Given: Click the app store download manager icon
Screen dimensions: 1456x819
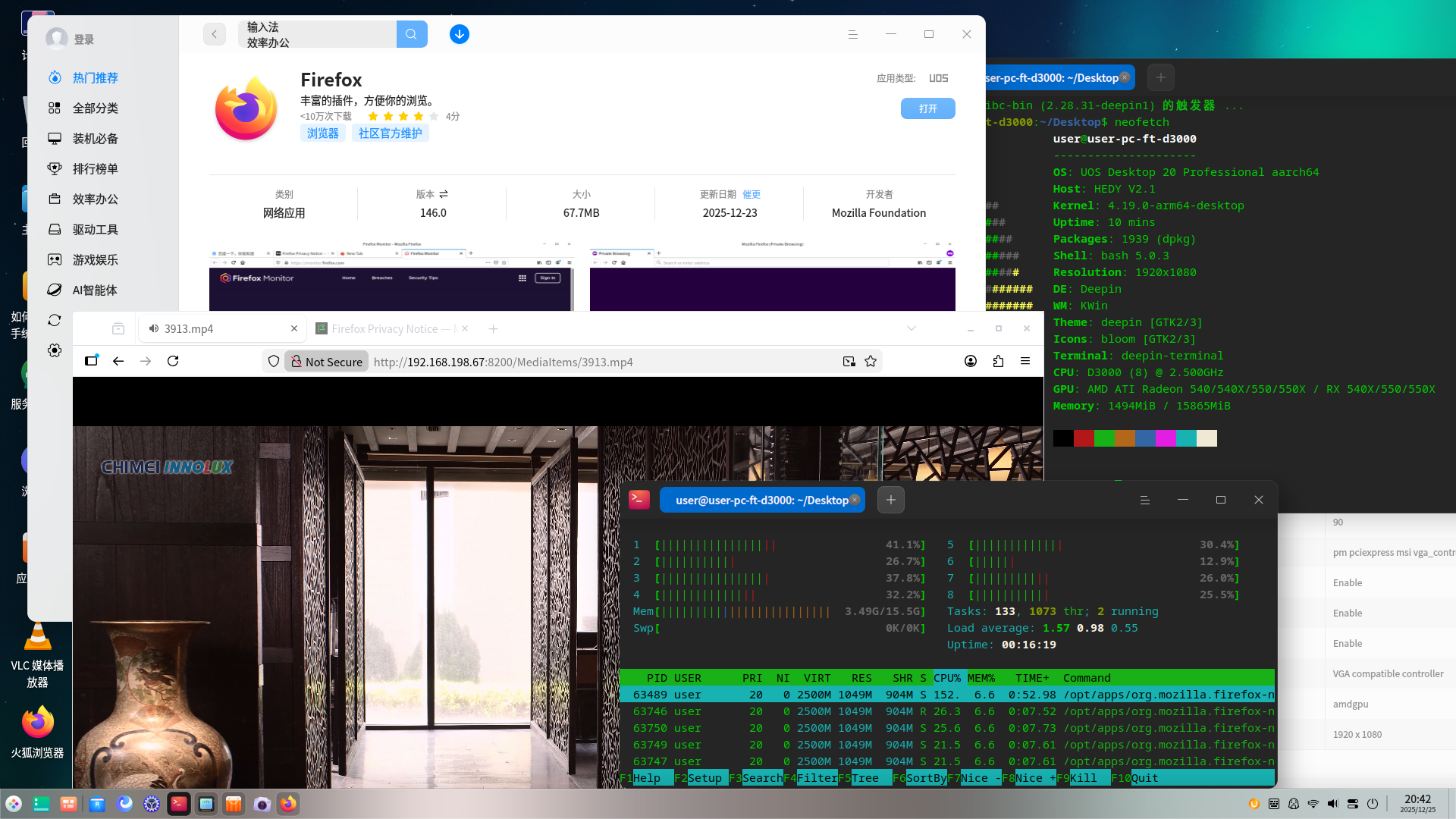Looking at the screenshot, I should click(x=459, y=34).
